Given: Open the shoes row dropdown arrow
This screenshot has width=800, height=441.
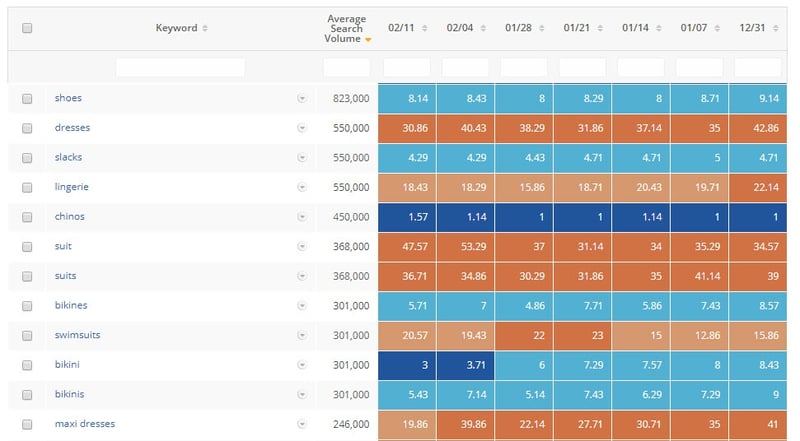Looking at the screenshot, I should point(302,99).
